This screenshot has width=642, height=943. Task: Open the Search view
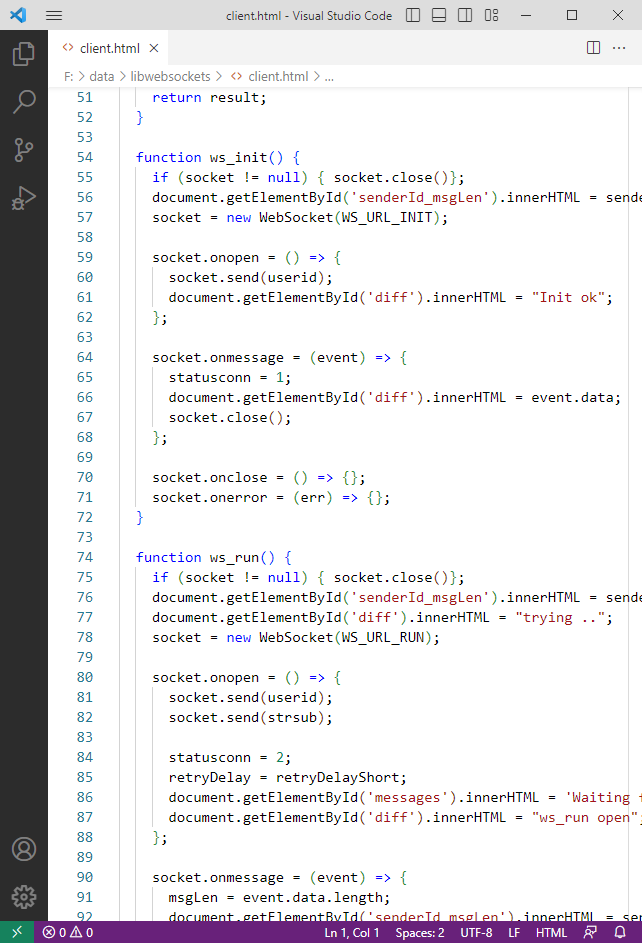(x=23, y=102)
